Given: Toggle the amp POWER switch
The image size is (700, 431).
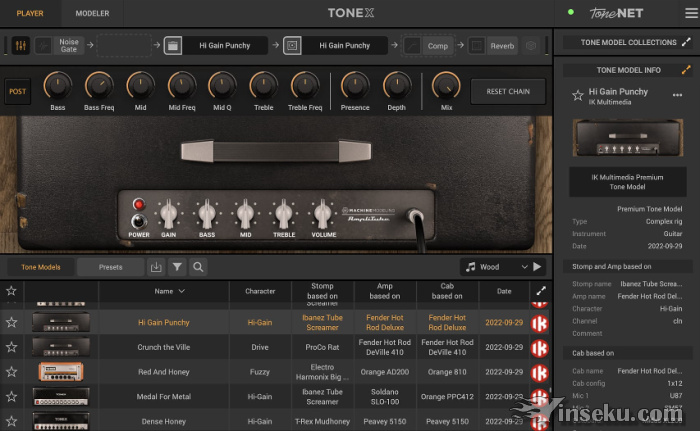Looking at the screenshot, I should pos(138,221).
